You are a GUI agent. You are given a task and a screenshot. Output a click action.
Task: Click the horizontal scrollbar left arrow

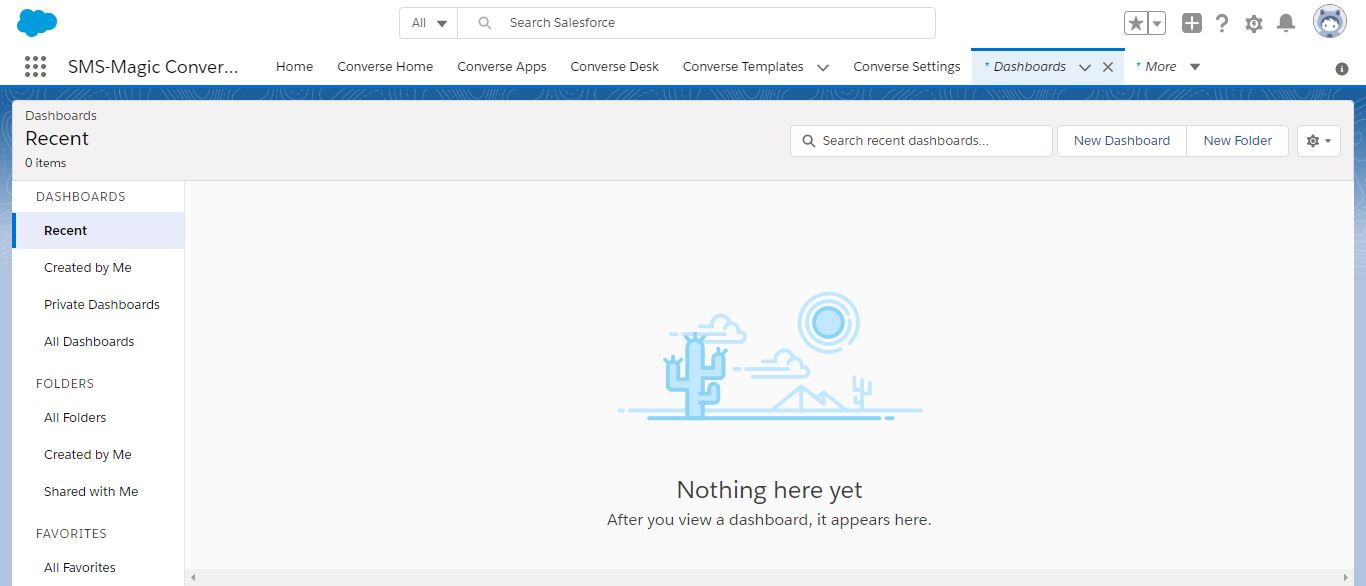193,577
